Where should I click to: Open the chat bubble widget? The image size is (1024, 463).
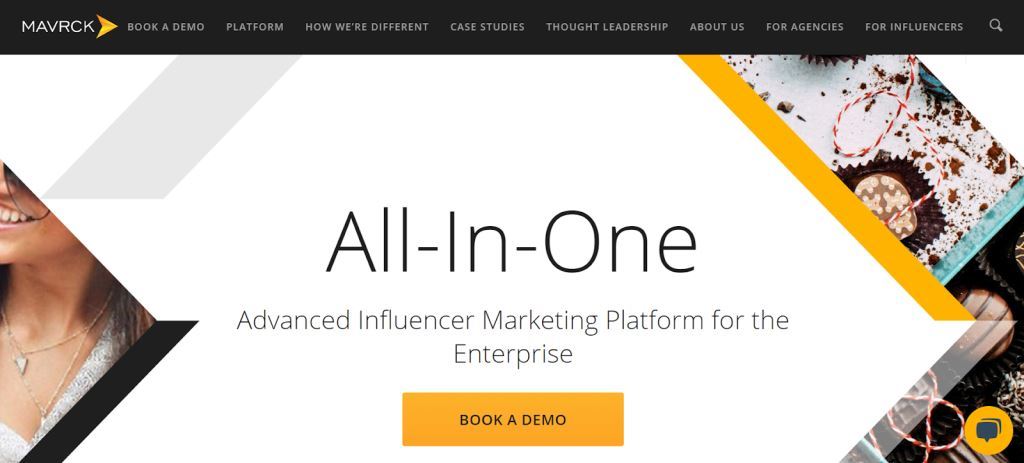[988, 430]
